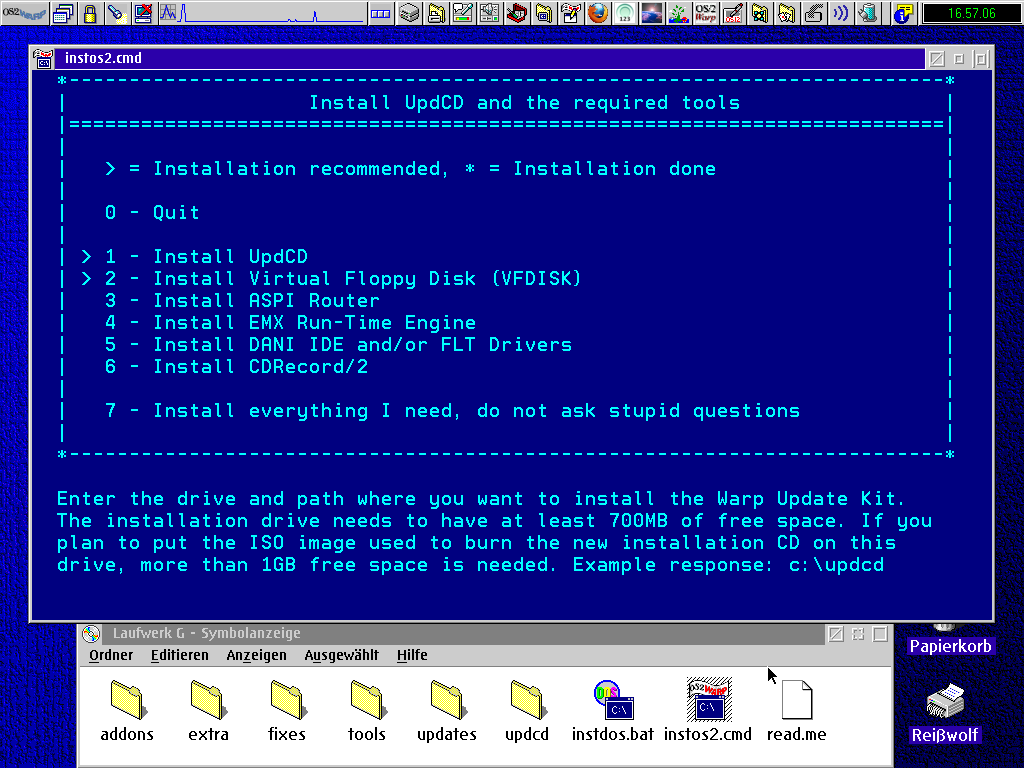Click the battery power plug icon
The image size is (1024, 768).
(x=867, y=13)
